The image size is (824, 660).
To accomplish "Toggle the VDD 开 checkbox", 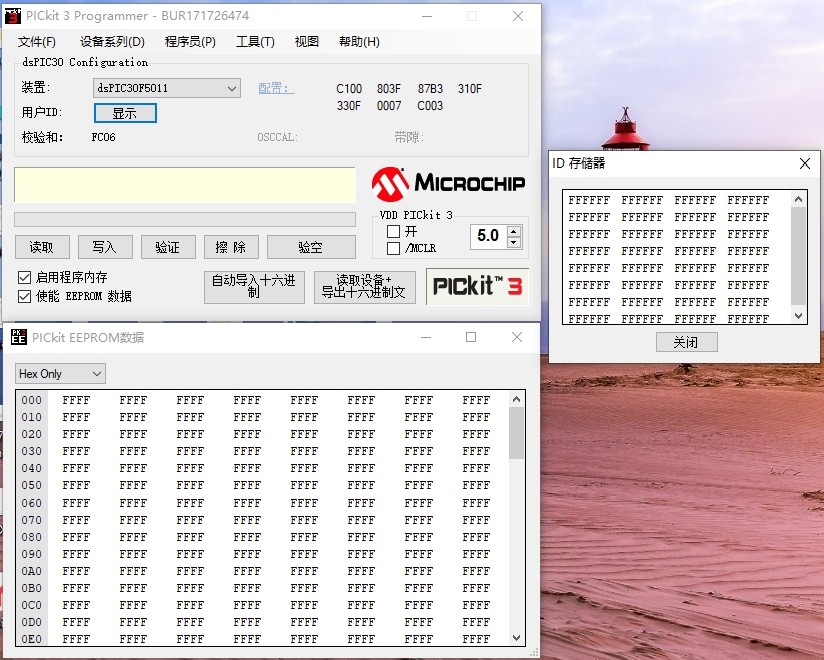I will [393, 231].
